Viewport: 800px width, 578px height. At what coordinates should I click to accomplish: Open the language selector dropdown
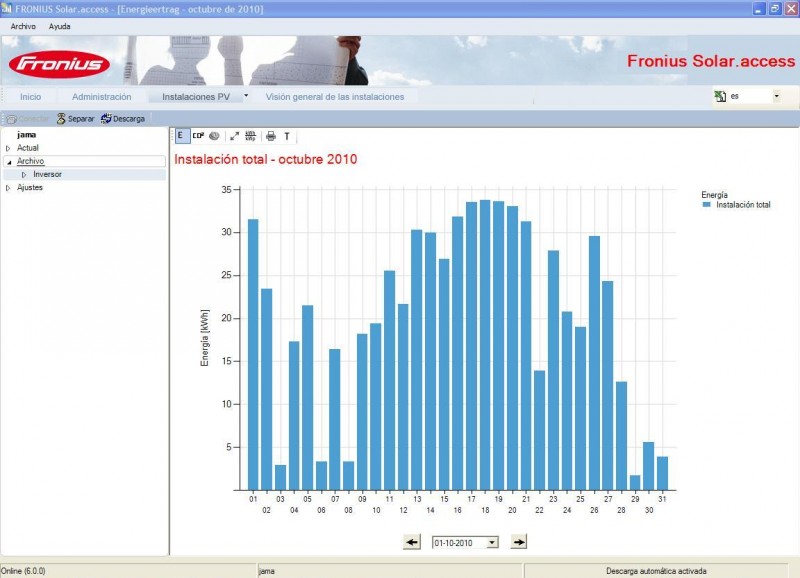pyautogui.click(x=777, y=96)
